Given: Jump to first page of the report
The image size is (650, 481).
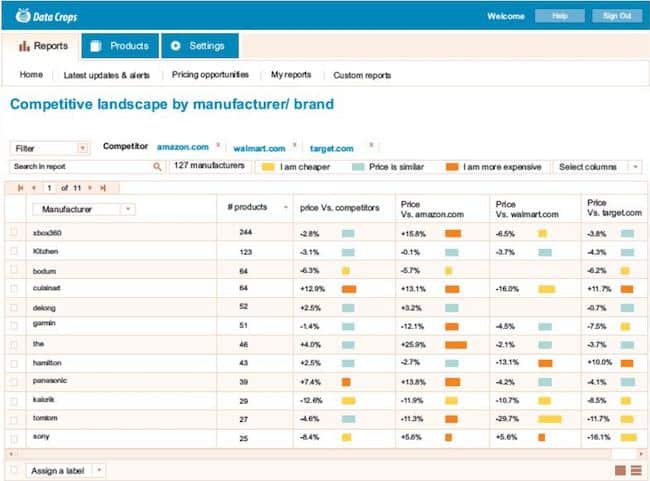Looking at the screenshot, I should click(19, 187).
